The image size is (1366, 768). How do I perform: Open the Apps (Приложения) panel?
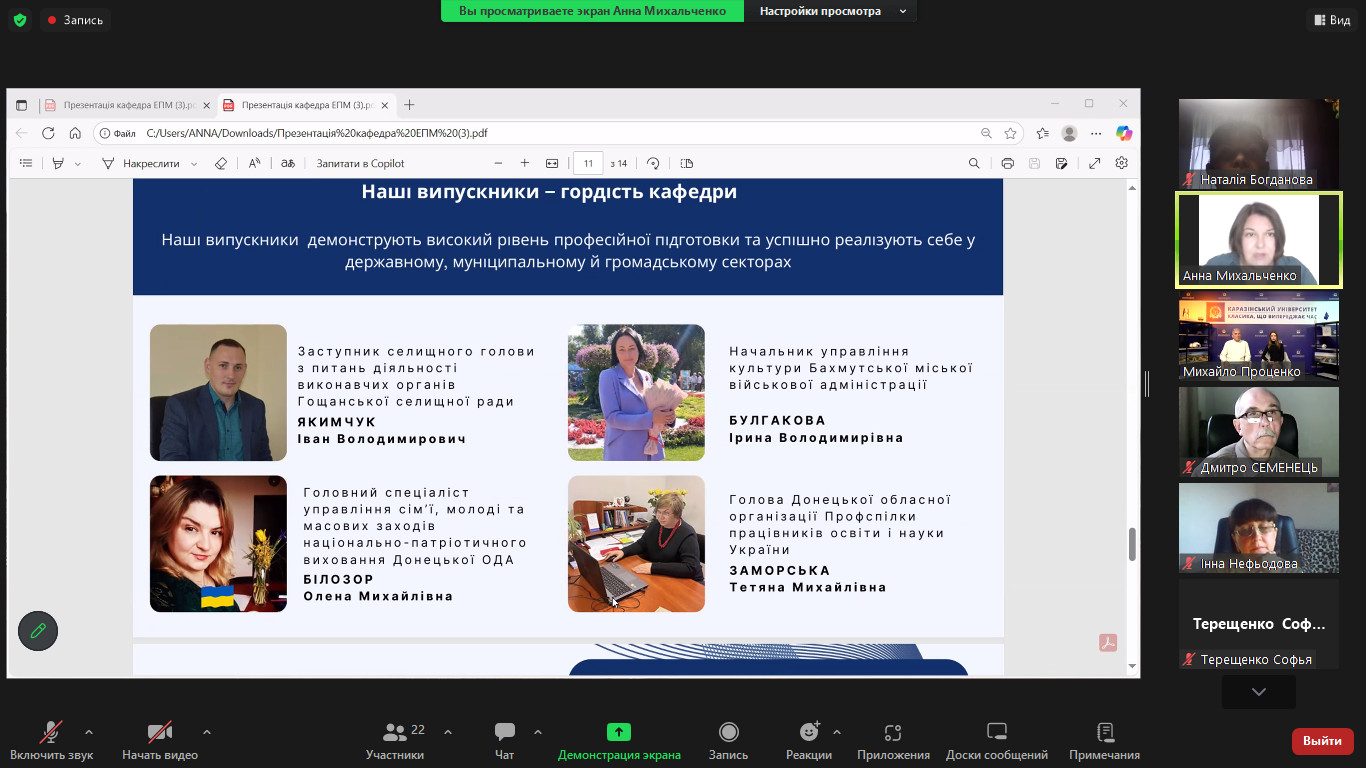[x=893, y=739]
